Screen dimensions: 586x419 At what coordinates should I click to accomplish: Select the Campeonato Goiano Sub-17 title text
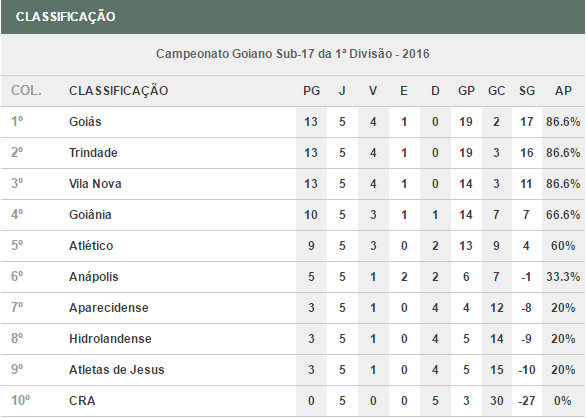293,54
